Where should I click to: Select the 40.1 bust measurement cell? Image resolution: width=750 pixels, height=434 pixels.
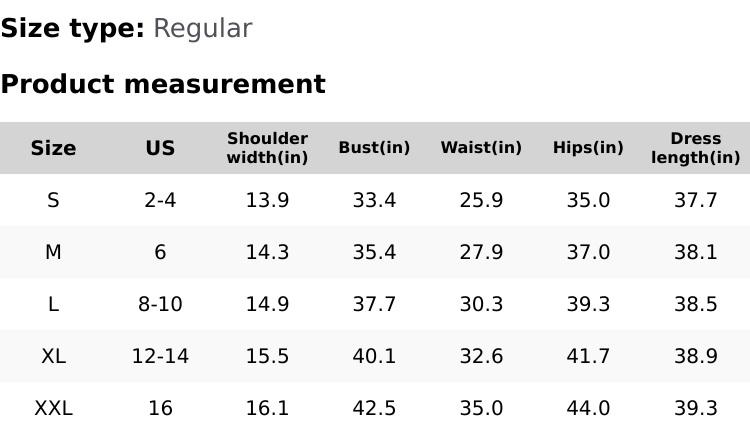[x=374, y=356]
